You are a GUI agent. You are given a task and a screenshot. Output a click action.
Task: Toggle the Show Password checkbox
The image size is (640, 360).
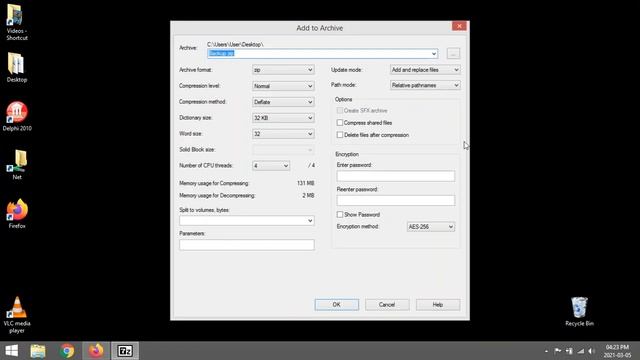tap(340, 214)
